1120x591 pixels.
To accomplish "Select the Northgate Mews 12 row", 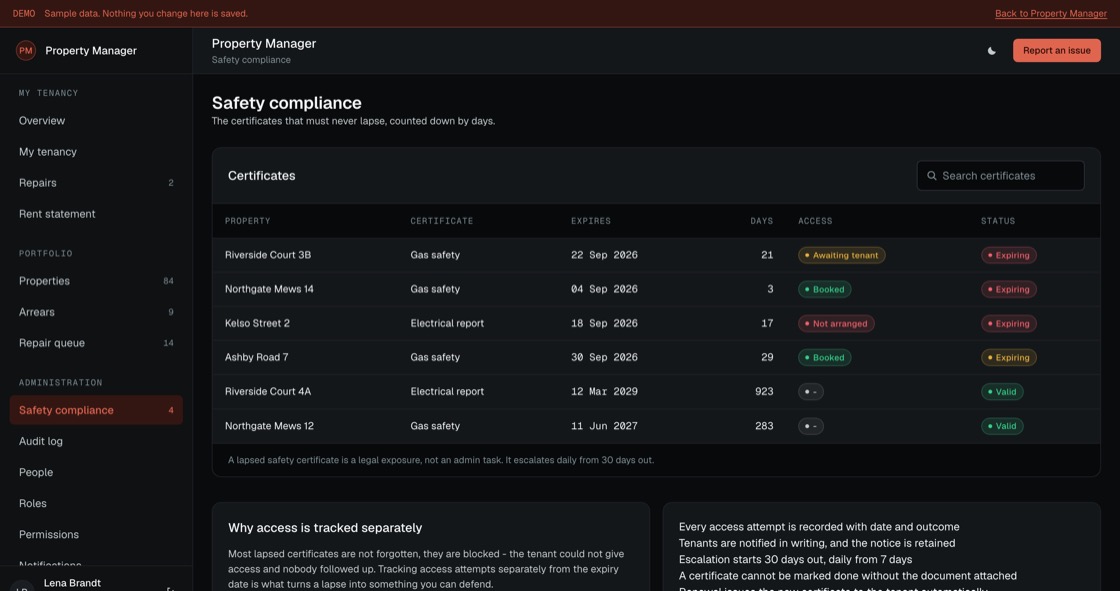I will coord(656,426).
